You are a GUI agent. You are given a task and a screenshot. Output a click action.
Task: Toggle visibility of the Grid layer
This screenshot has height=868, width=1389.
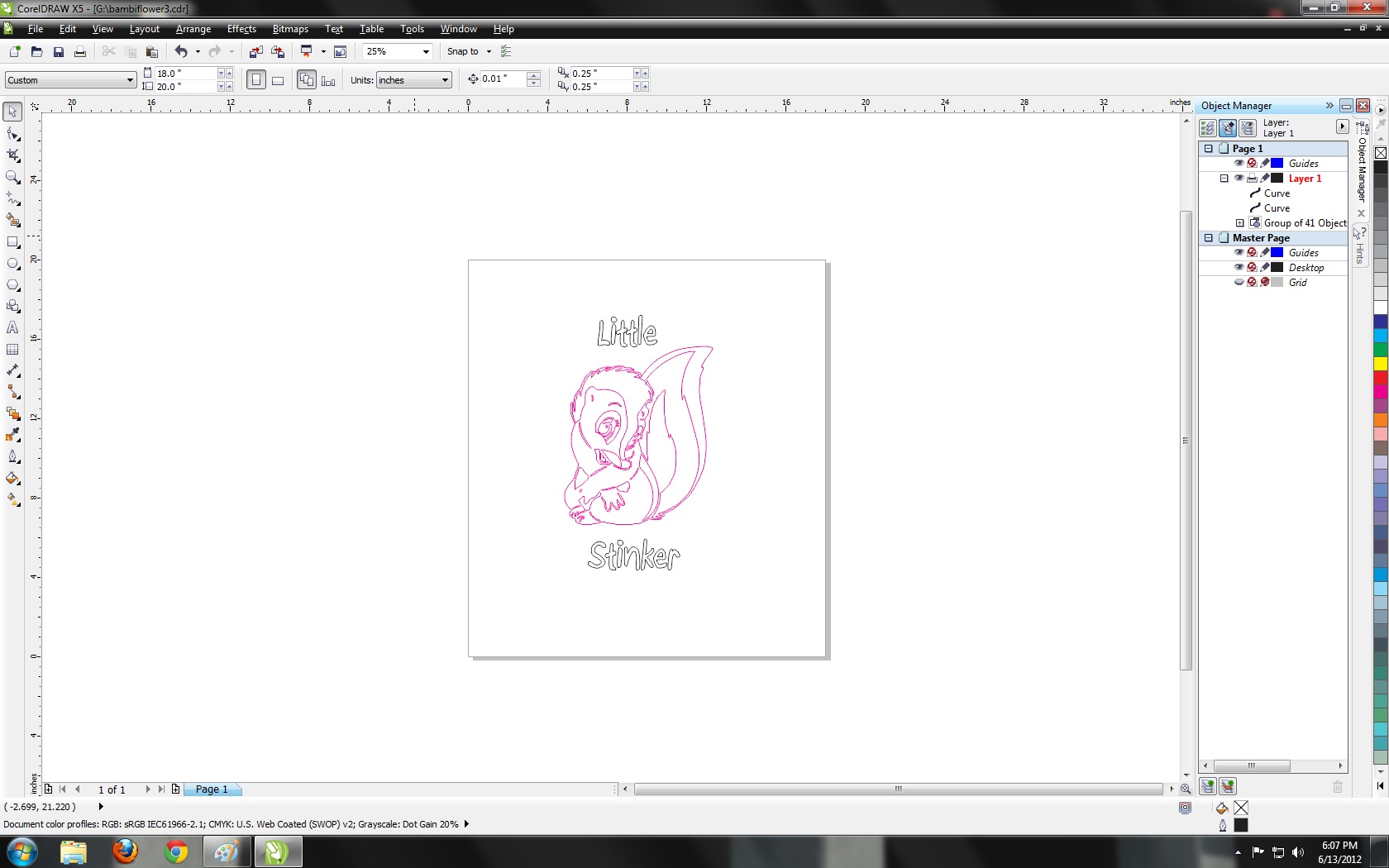pyautogui.click(x=1239, y=283)
